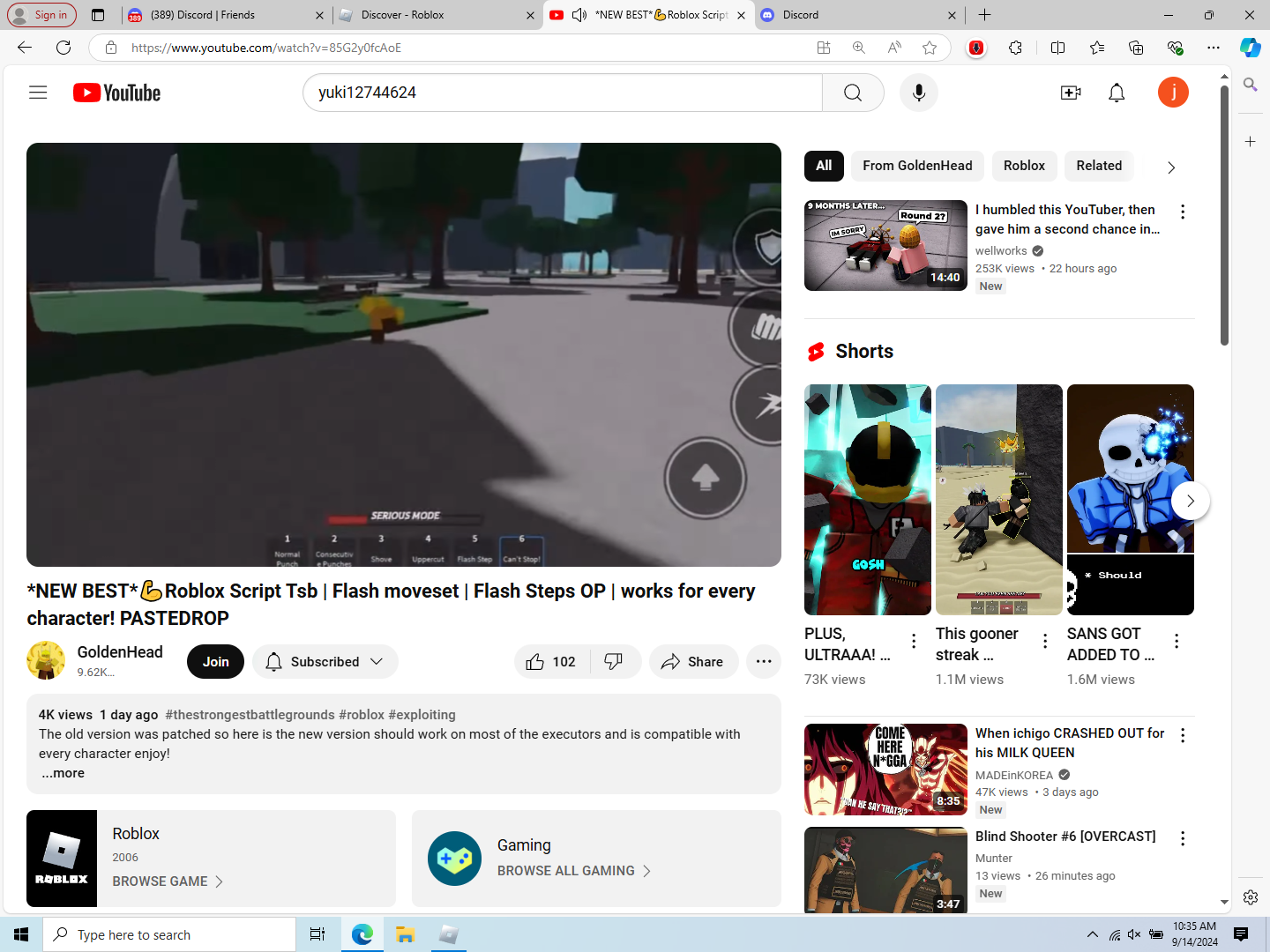
Task: Open Task View on taskbar
Action: (x=317, y=934)
